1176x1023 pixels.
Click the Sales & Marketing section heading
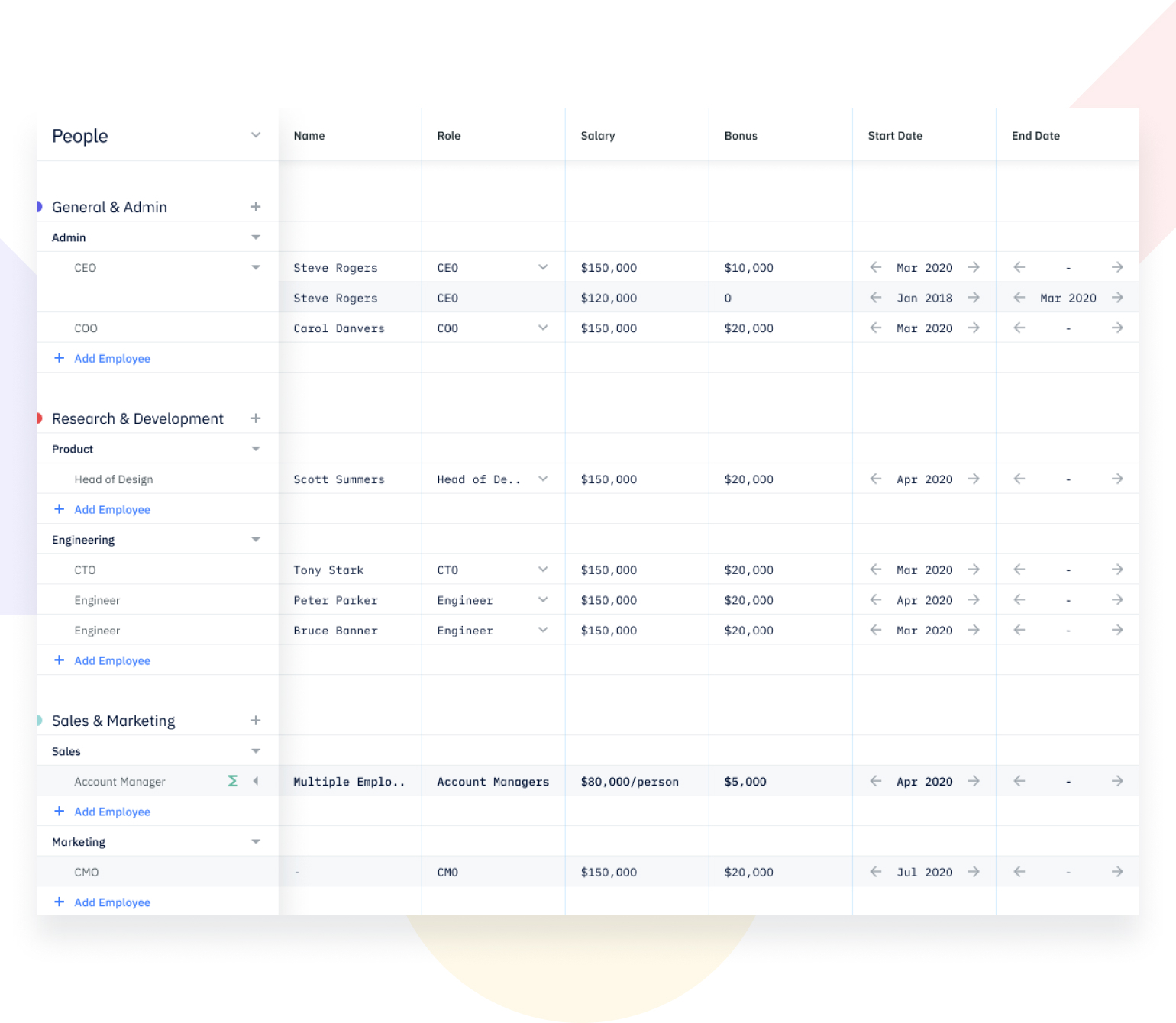113,721
